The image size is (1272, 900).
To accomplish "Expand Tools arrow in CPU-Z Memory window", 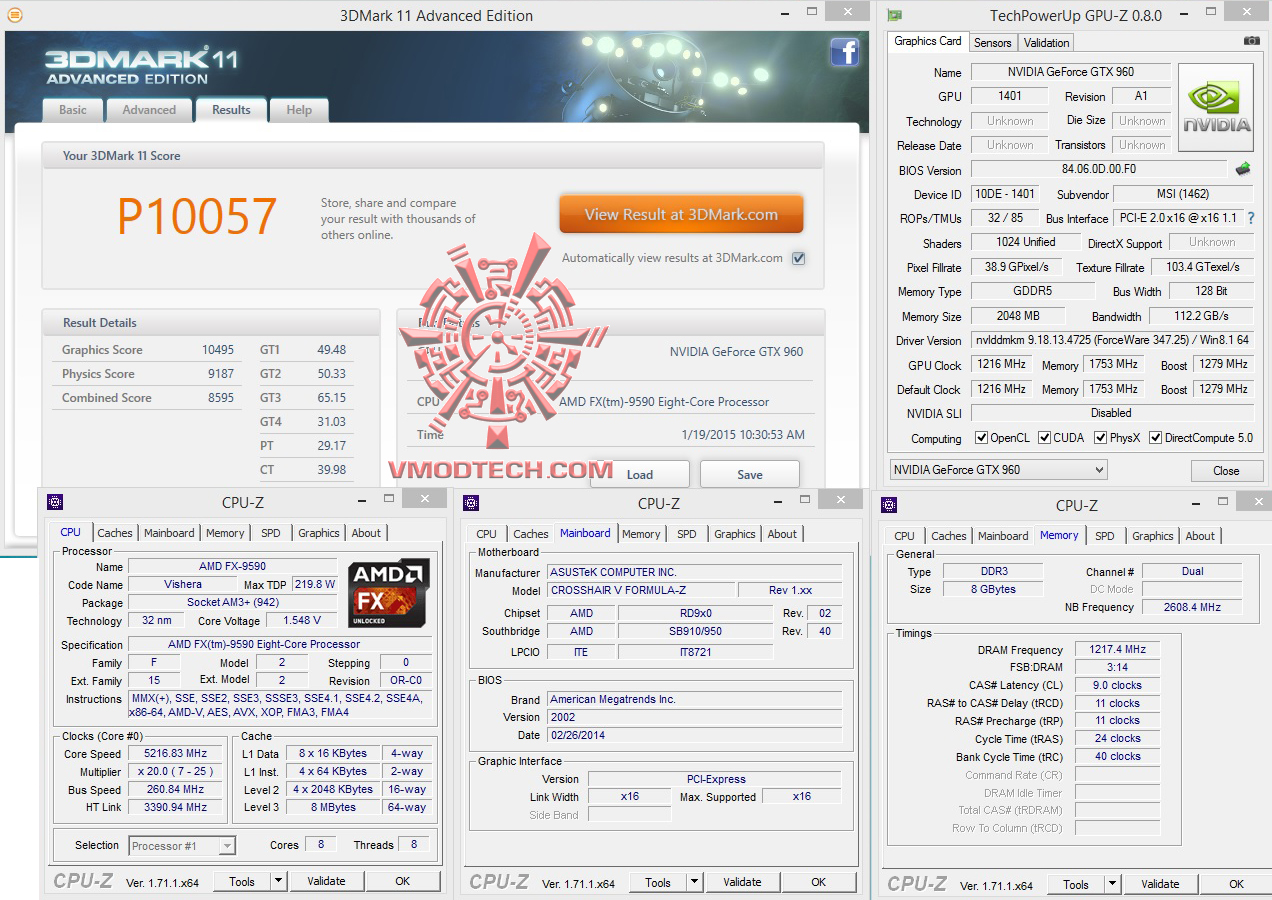I will coord(1112,884).
